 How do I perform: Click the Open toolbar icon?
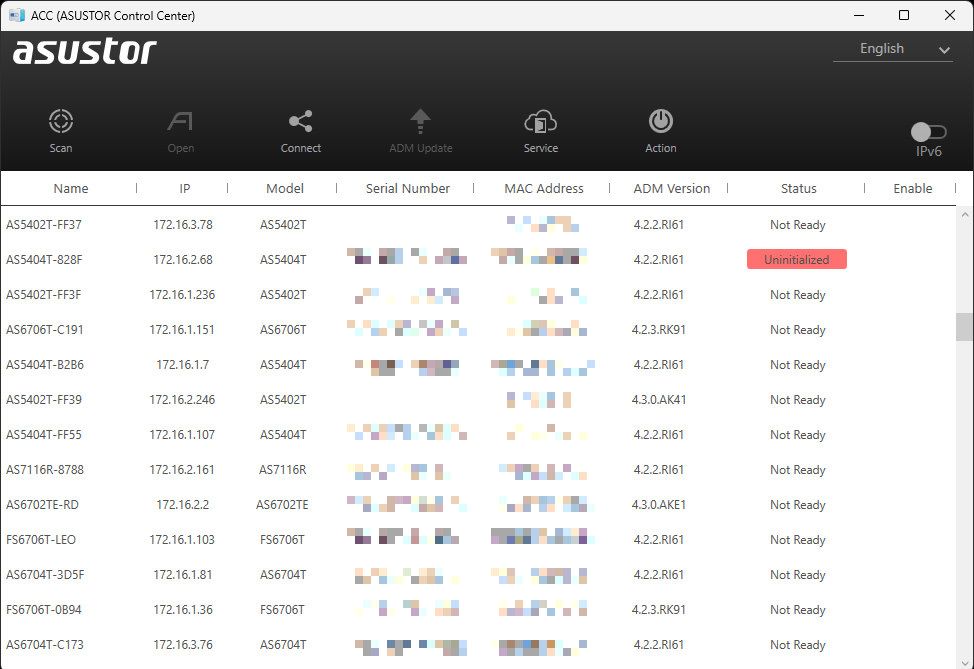(x=180, y=121)
